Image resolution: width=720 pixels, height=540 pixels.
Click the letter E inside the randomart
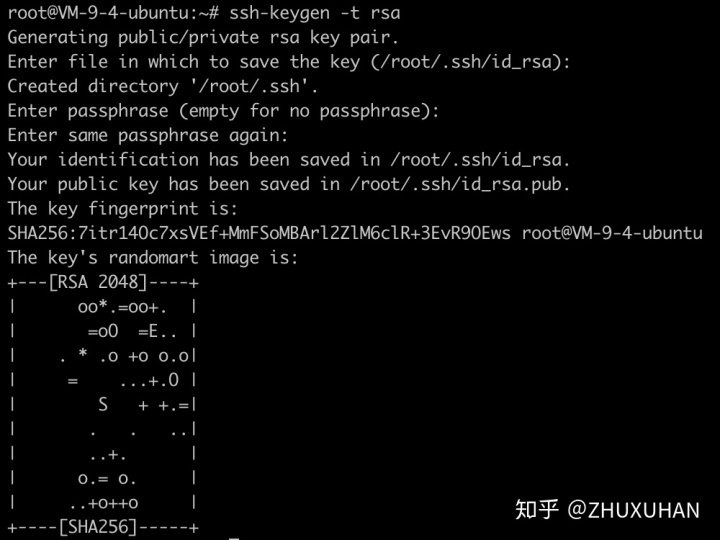pos(154,331)
